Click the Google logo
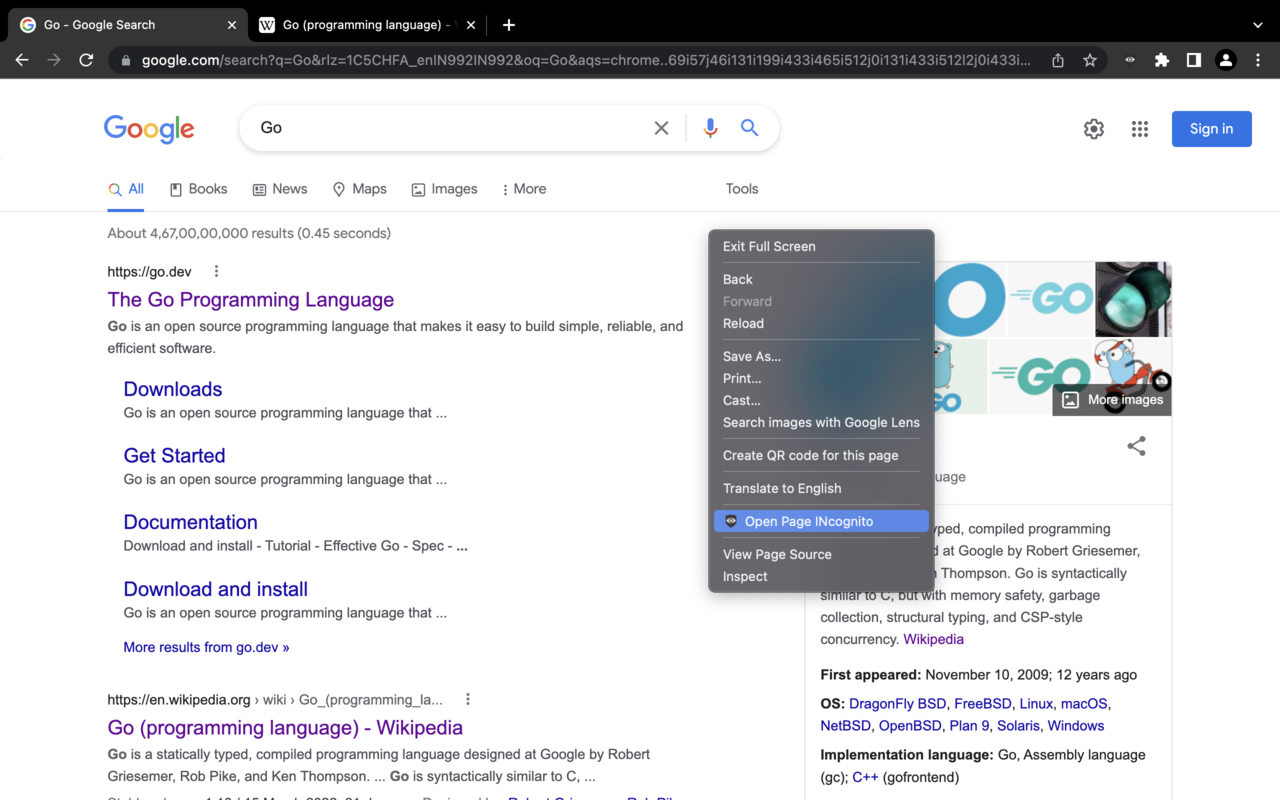Viewport: 1280px width, 800px height. pyautogui.click(x=149, y=129)
